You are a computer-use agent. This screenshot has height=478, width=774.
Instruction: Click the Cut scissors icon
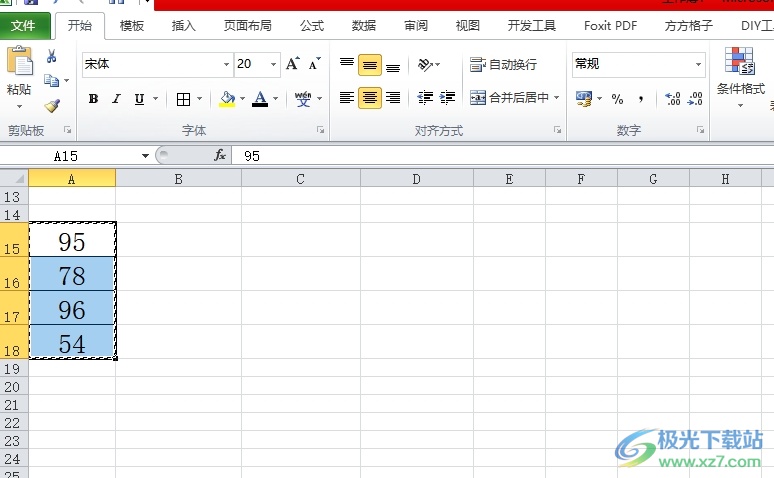pyautogui.click(x=51, y=57)
